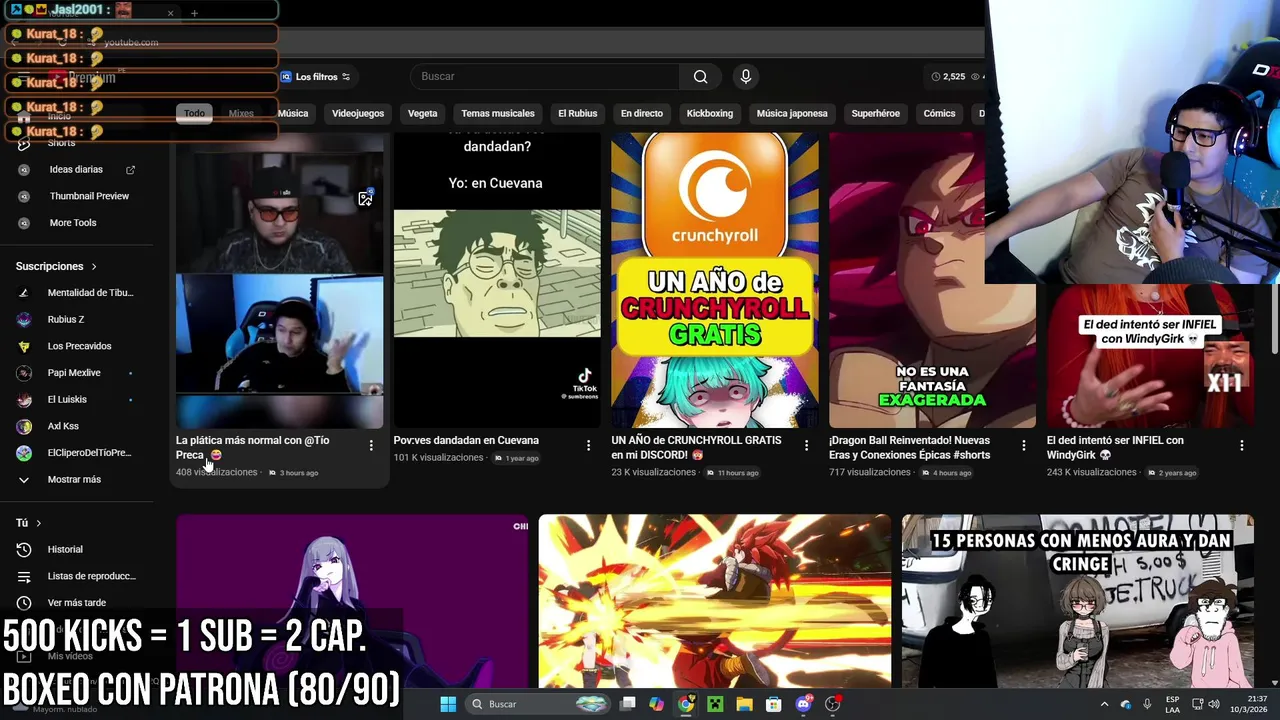This screenshot has height=720, width=1280.
Task: Open Papi Mexlive subscription
Action: (x=74, y=373)
